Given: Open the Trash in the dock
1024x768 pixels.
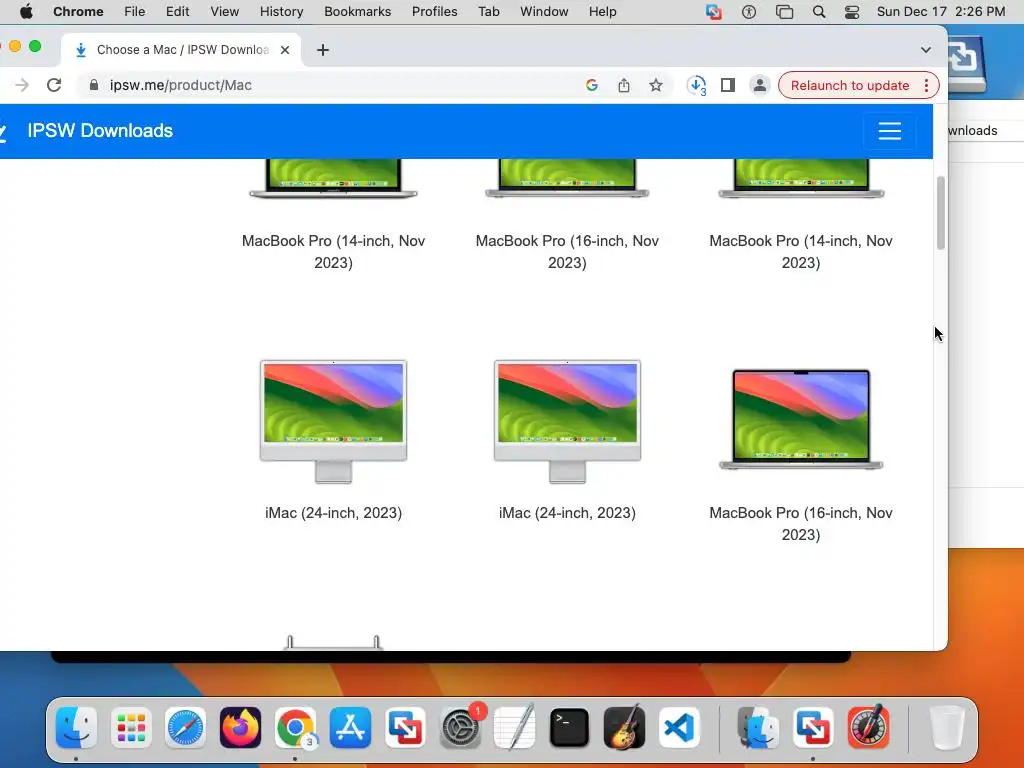Looking at the screenshot, I should coord(947,727).
